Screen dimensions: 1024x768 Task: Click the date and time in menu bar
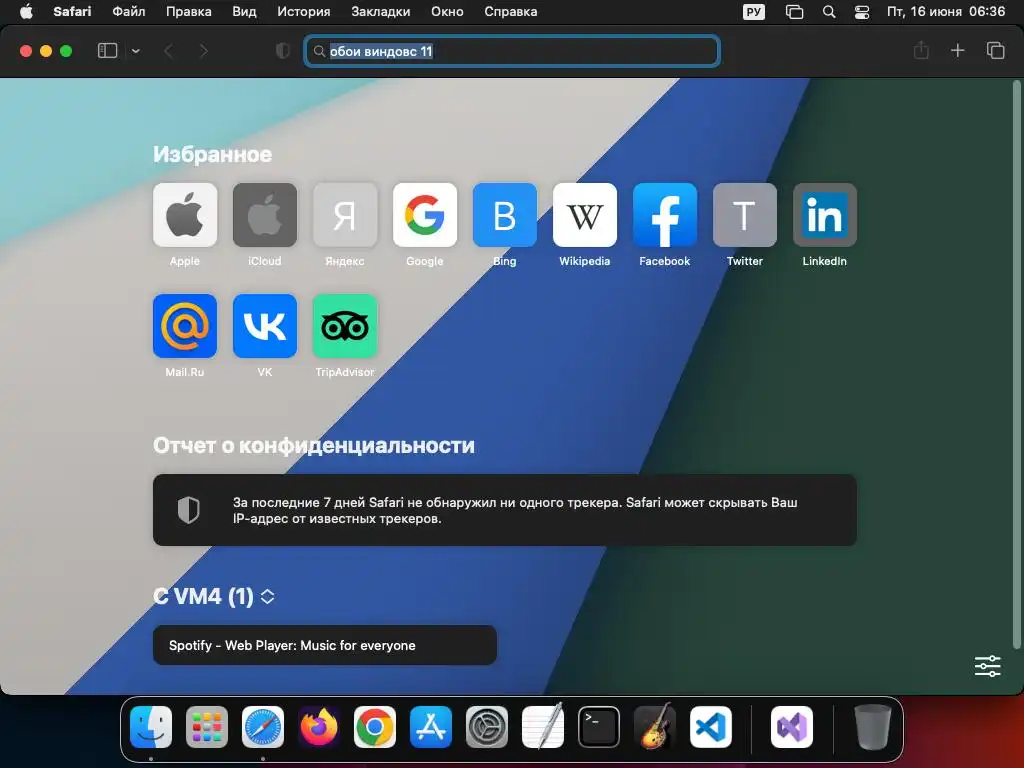point(946,12)
